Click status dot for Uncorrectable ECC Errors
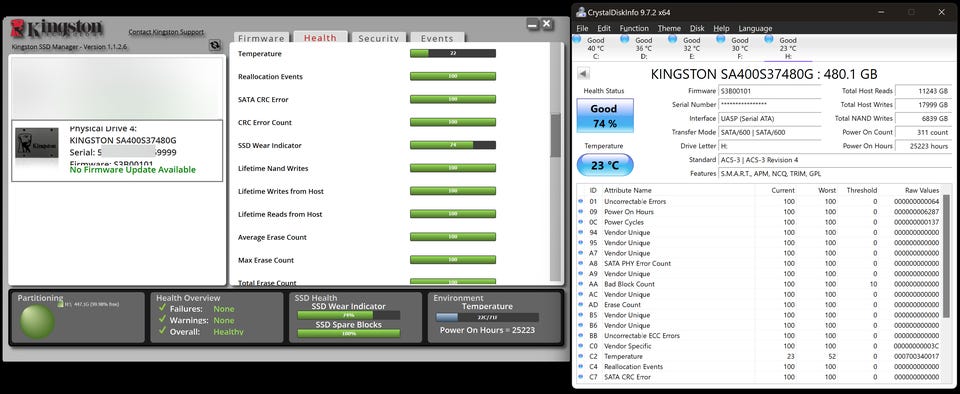 click(581, 335)
